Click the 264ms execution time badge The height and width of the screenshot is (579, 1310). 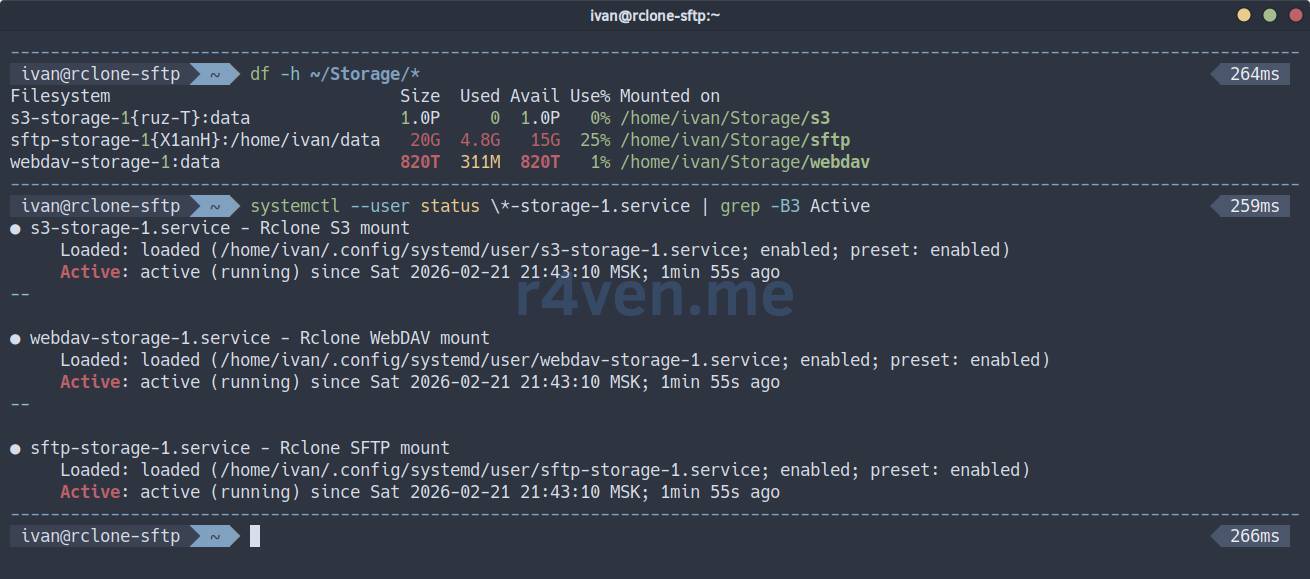(1254, 74)
